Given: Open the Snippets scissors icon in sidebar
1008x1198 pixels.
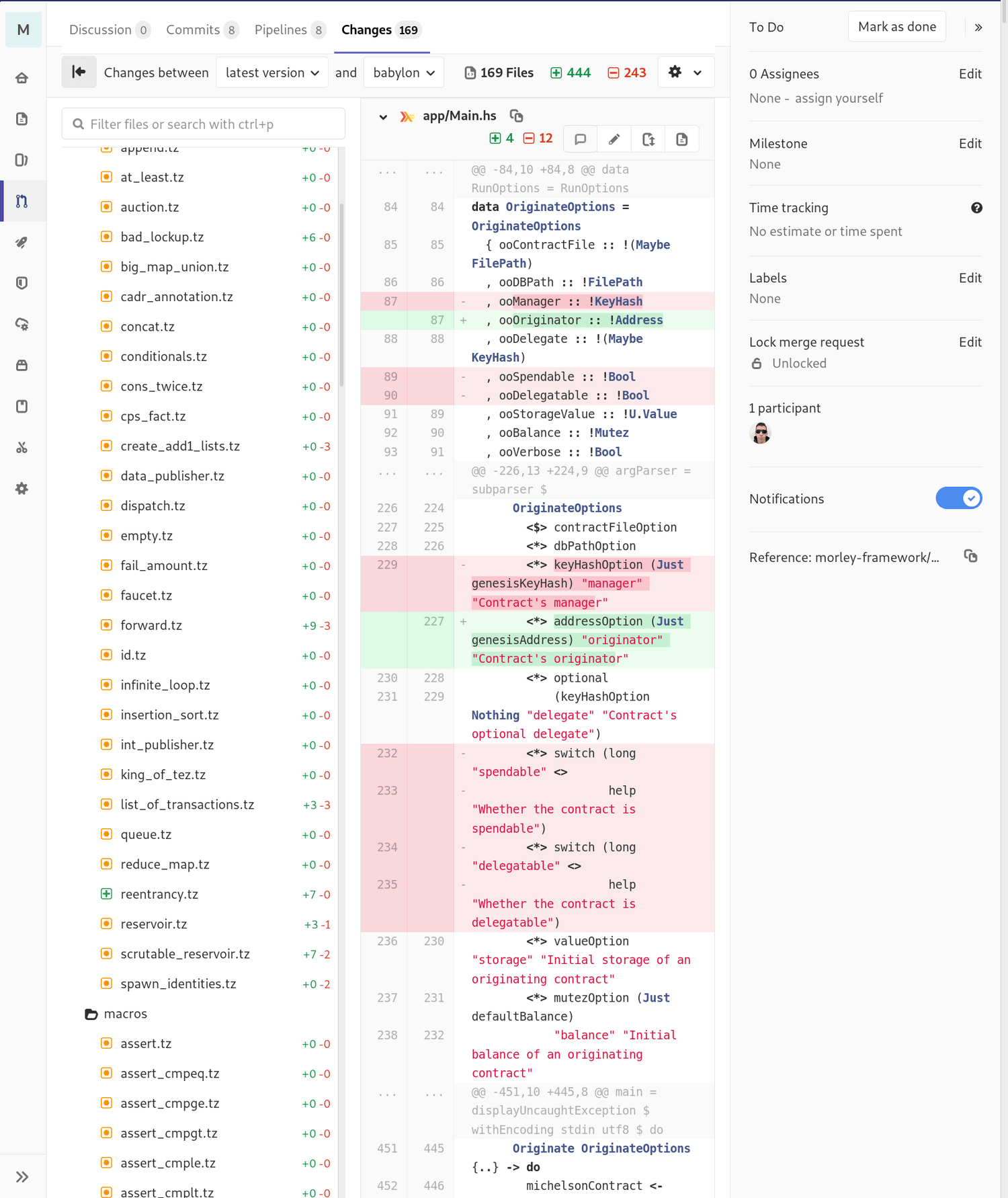Looking at the screenshot, I should [22, 447].
